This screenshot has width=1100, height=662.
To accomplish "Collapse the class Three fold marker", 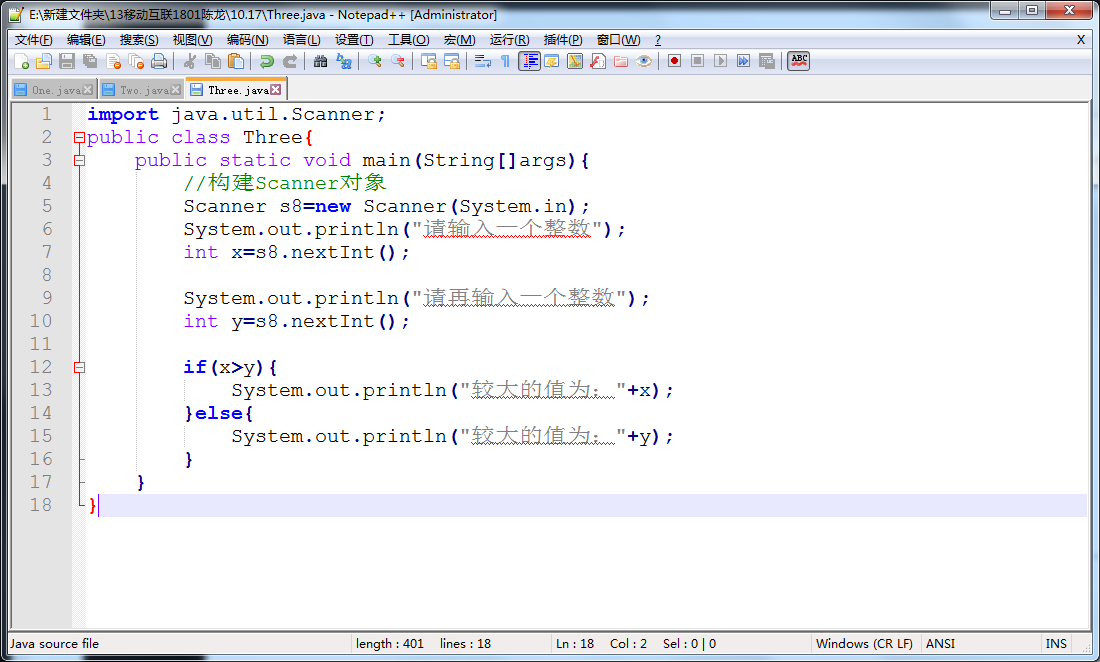I will click(x=79, y=137).
